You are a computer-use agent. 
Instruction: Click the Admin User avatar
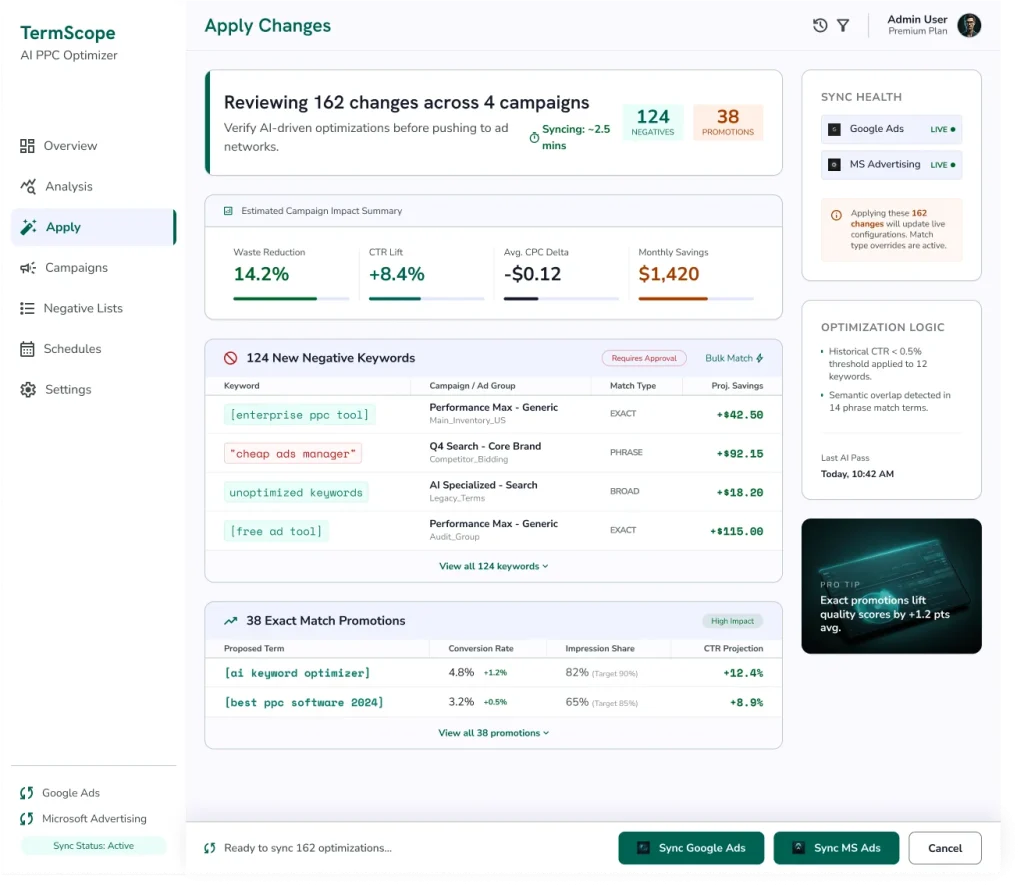[968, 25]
